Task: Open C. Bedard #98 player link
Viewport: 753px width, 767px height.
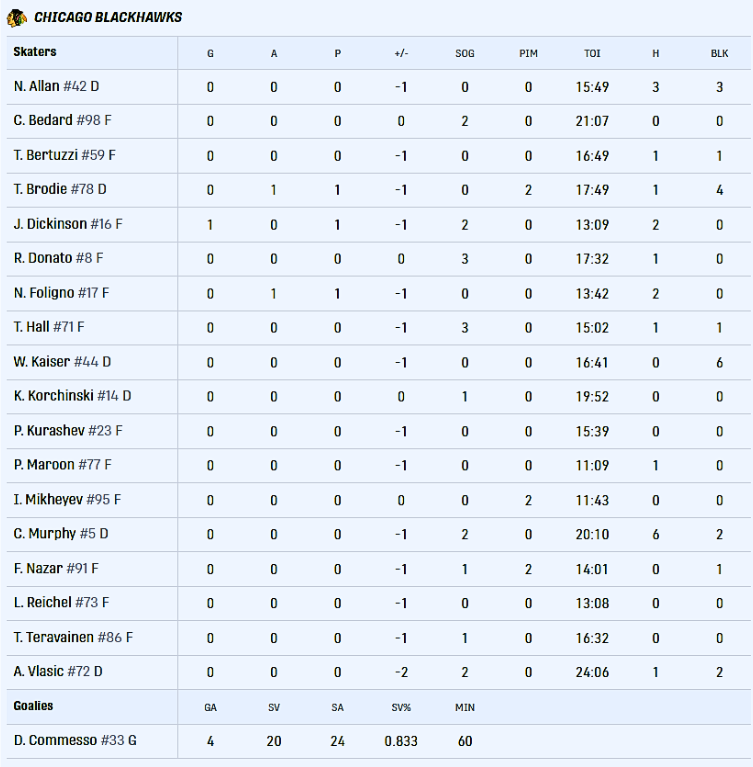Action: [62, 120]
